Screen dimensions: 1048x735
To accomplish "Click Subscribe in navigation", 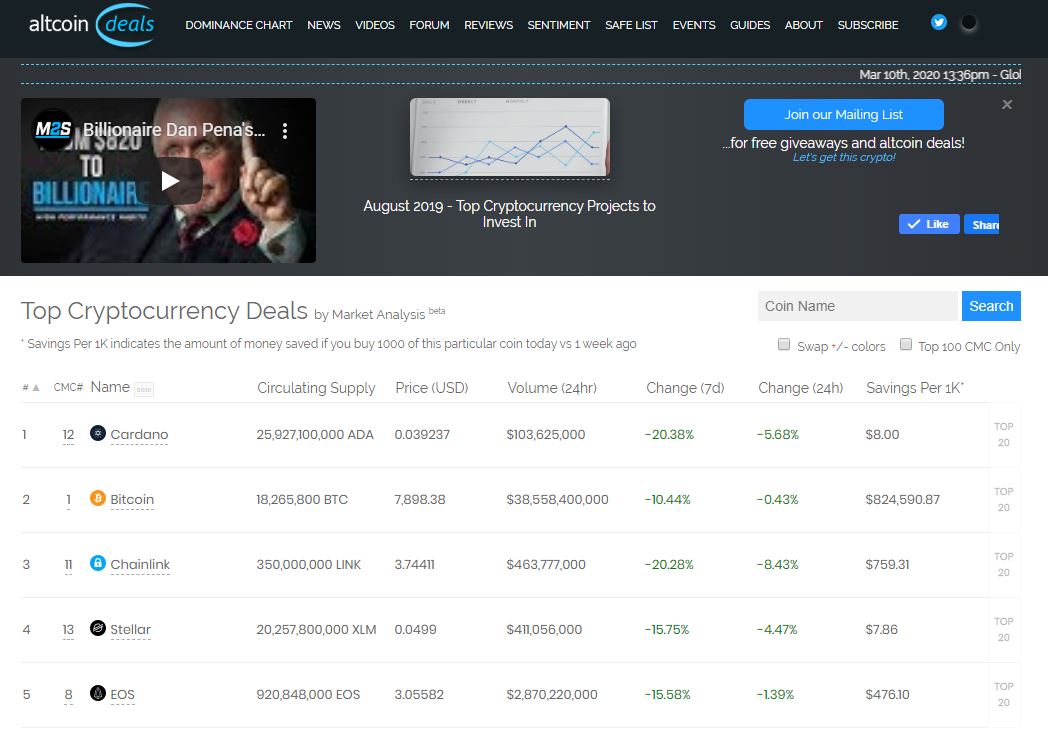I will [868, 25].
